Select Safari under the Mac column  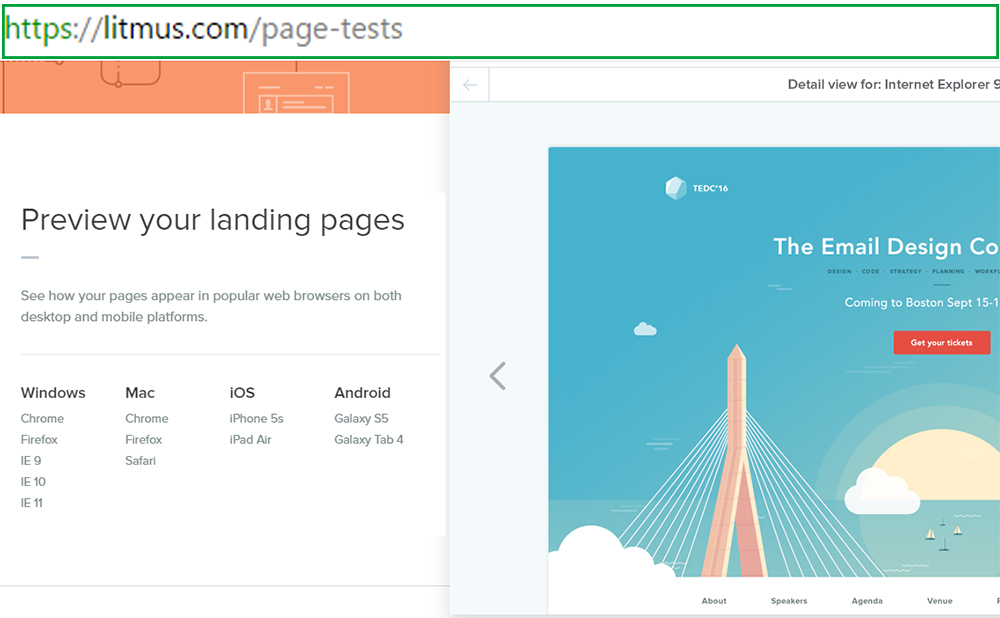(x=141, y=461)
